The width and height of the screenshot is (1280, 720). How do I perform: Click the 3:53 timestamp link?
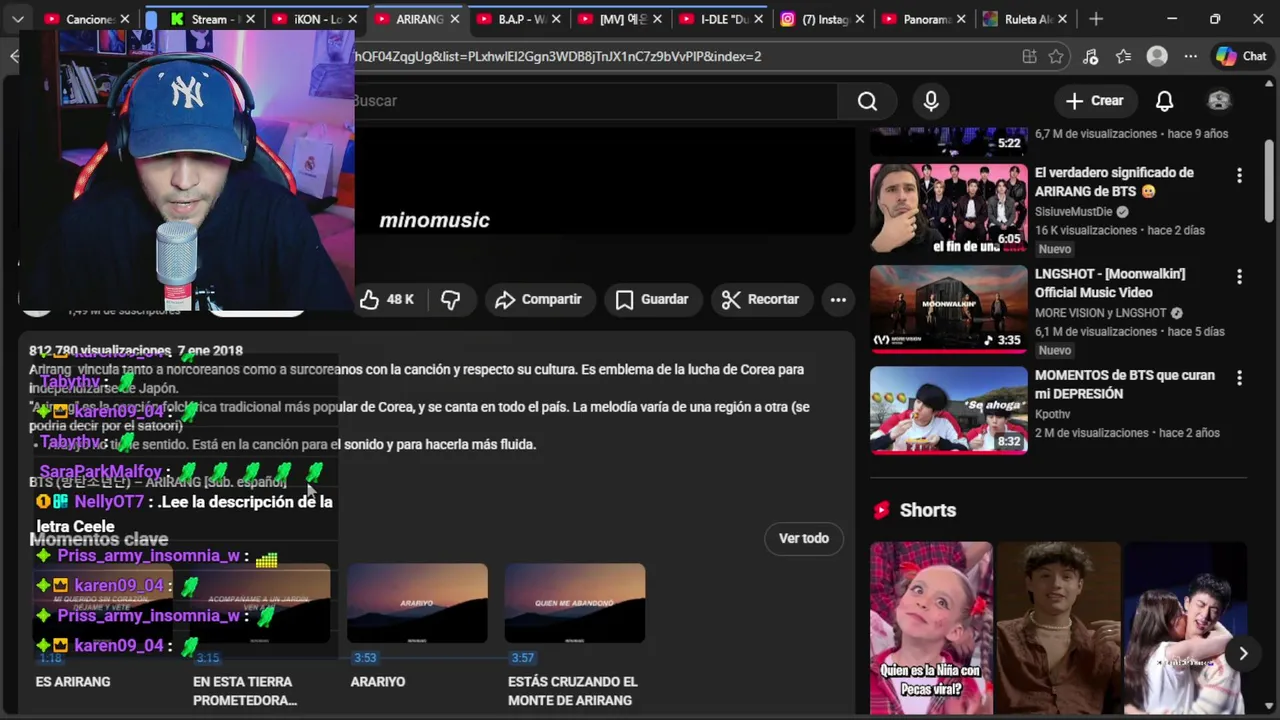365,658
